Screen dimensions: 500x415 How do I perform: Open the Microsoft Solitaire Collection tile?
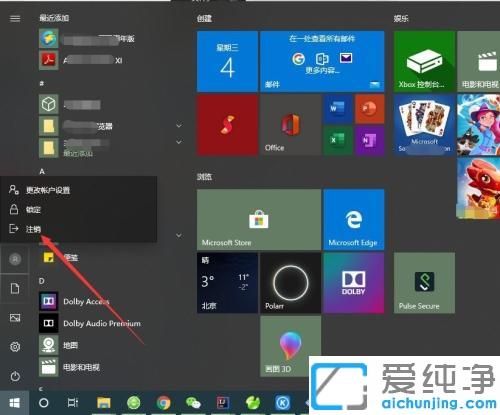coord(424,125)
